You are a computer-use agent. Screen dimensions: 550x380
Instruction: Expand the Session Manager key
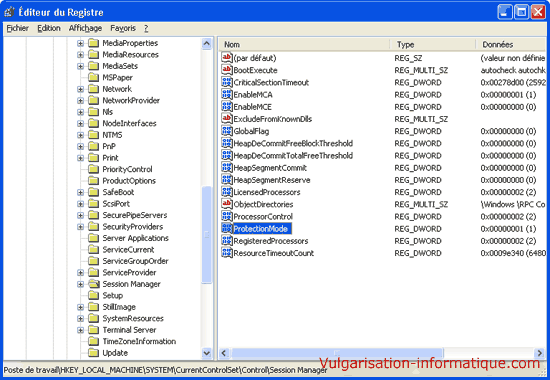click(x=80, y=284)
